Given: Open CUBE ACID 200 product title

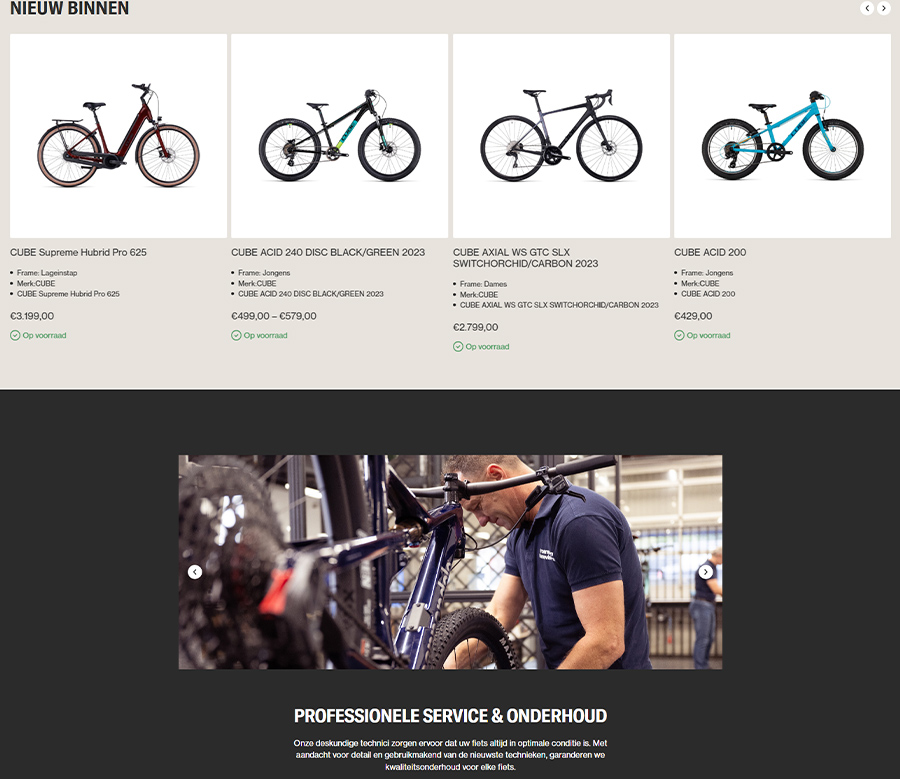Looking at the screenshot, I should (710, 252).
